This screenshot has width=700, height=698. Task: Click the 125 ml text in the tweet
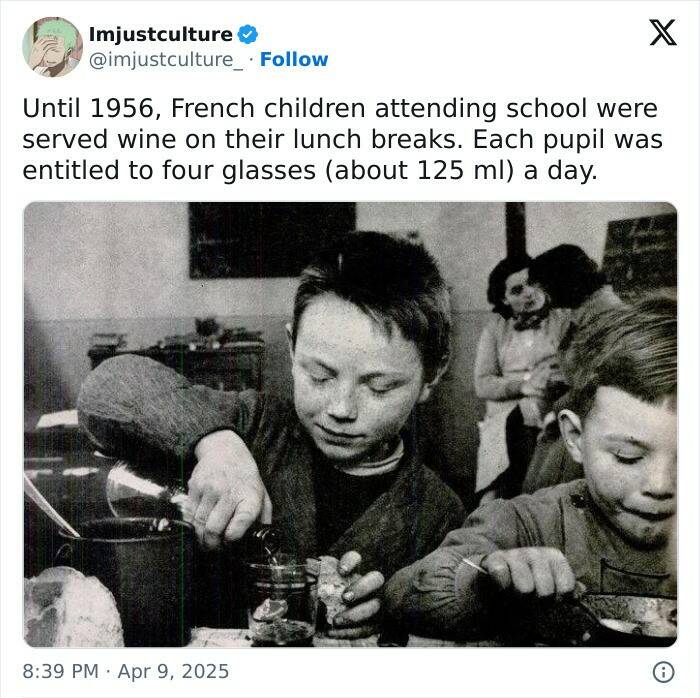point(466,170)
